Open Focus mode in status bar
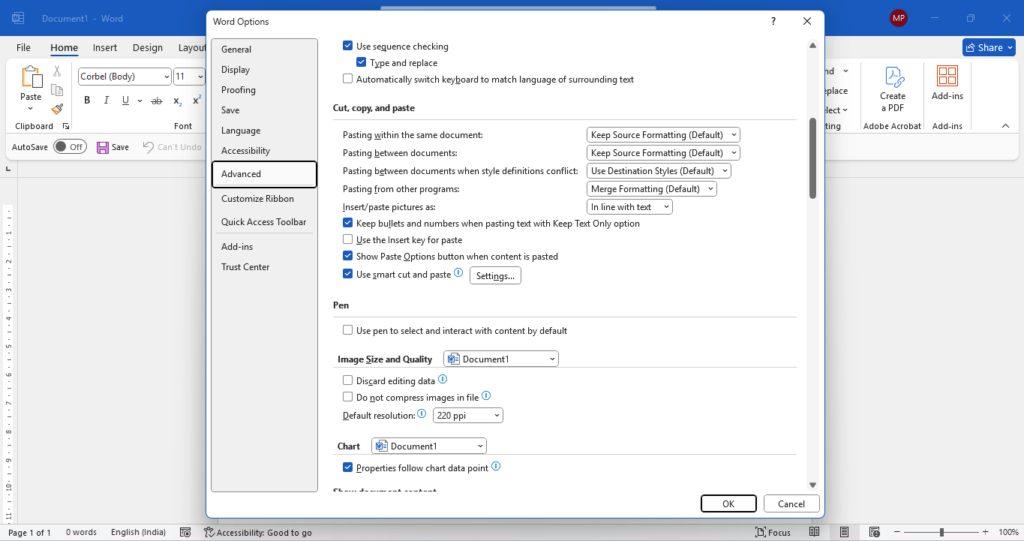Screen dimensions: 1024x541 (773, 533)
